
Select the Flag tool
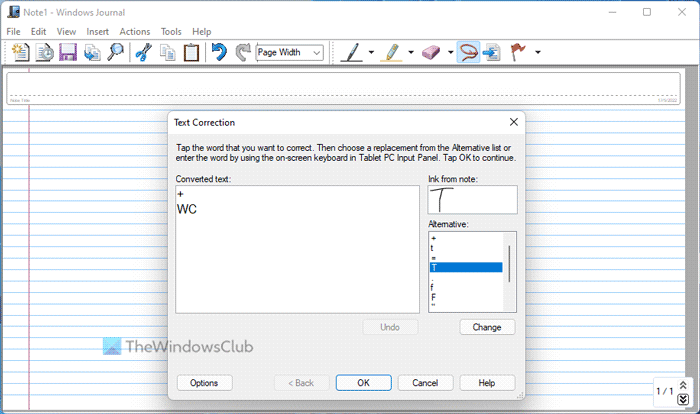click(x=518, y=52)
